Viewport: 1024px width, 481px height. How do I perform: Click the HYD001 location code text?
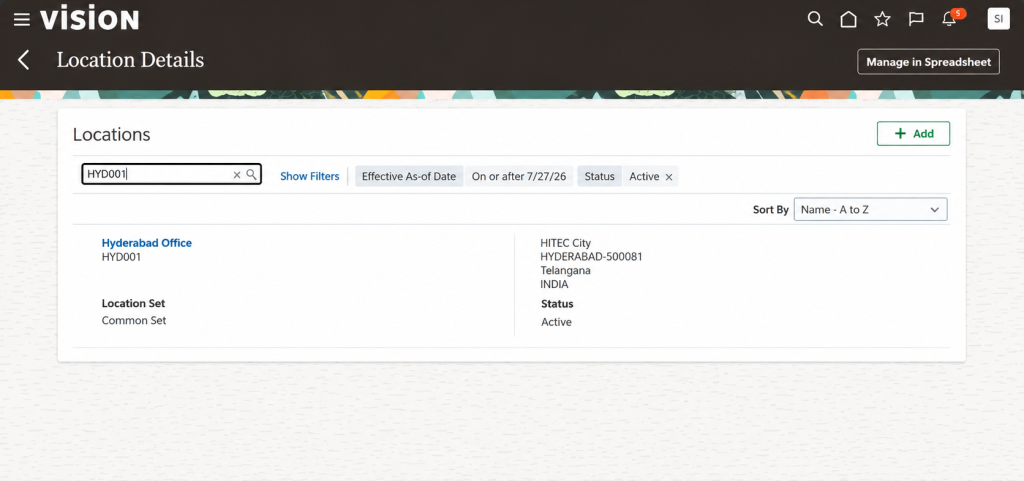[121, 257]
